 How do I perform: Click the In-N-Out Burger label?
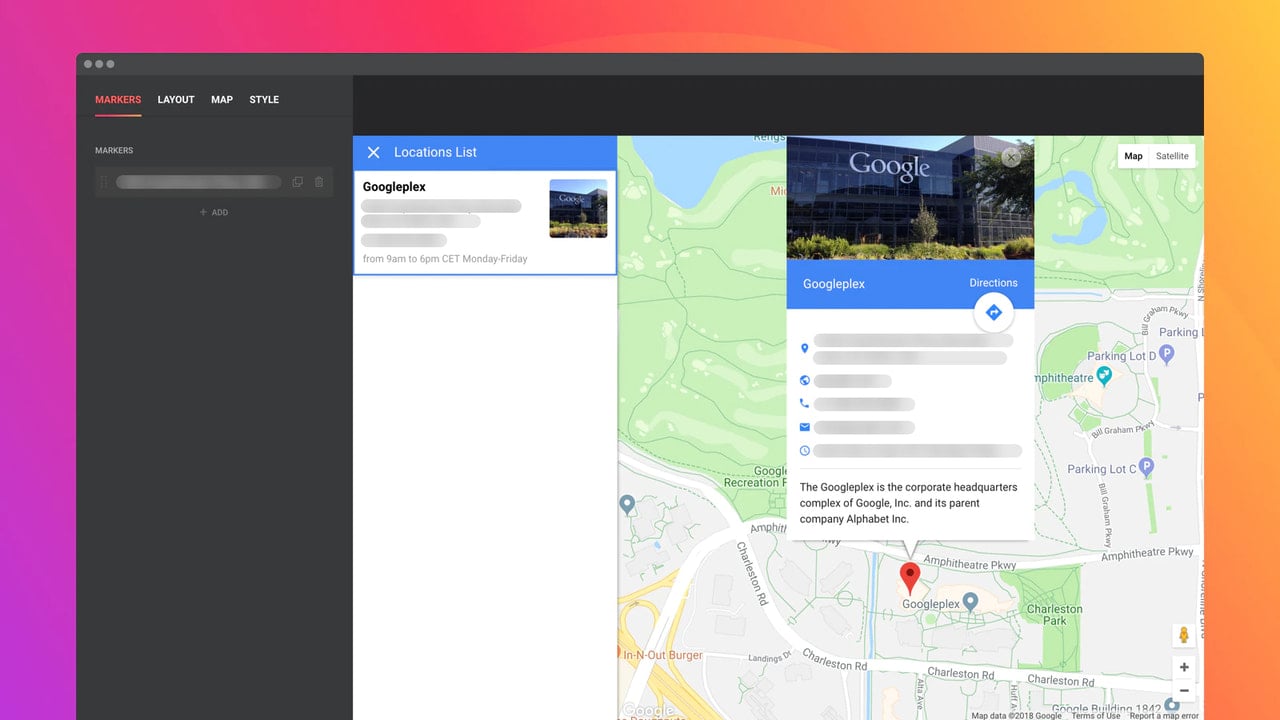pyautogui.click(x=663, y=656)
